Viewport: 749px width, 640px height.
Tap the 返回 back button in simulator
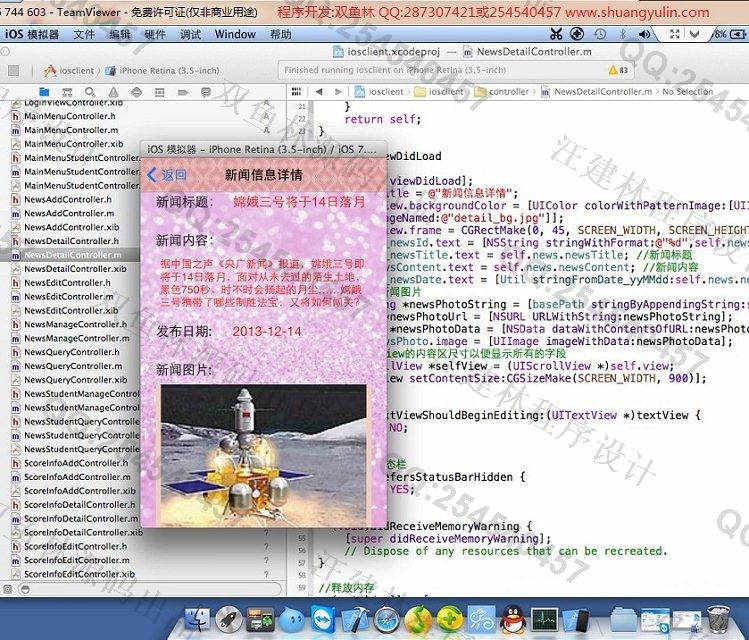point(167,175)
